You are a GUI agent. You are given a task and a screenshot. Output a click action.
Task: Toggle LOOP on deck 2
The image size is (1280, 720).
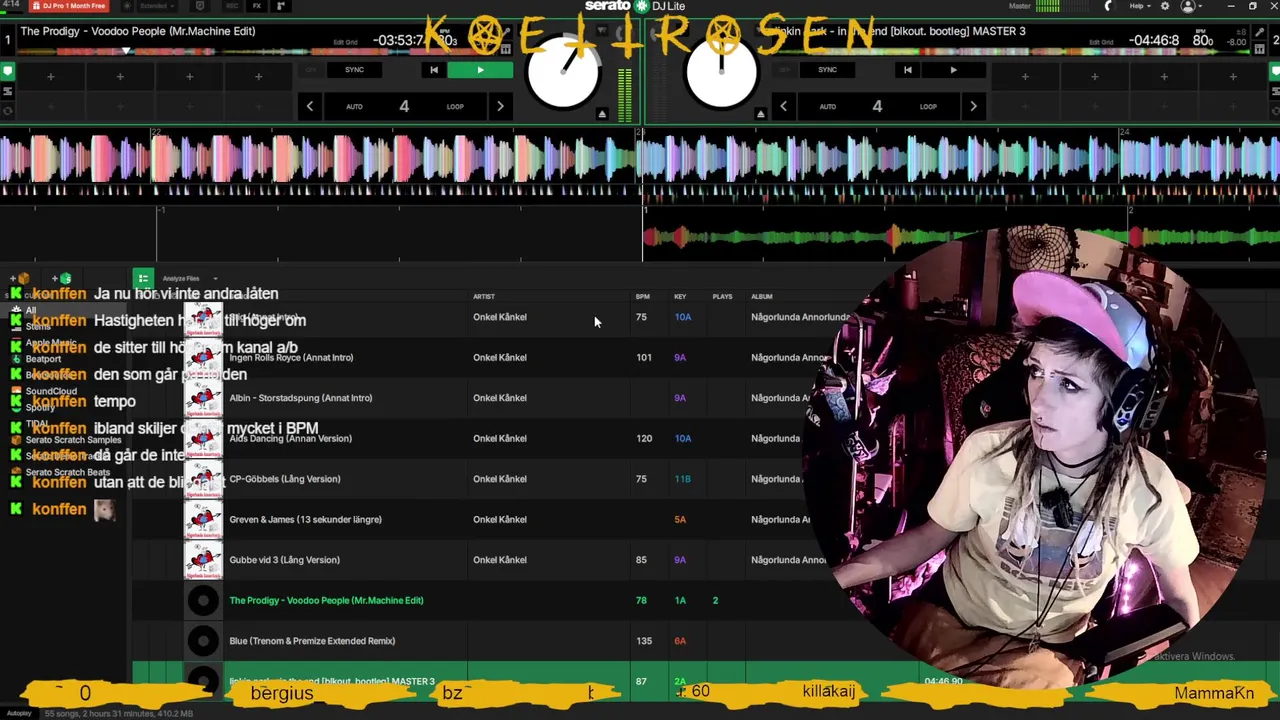click(x=928, y=106)
